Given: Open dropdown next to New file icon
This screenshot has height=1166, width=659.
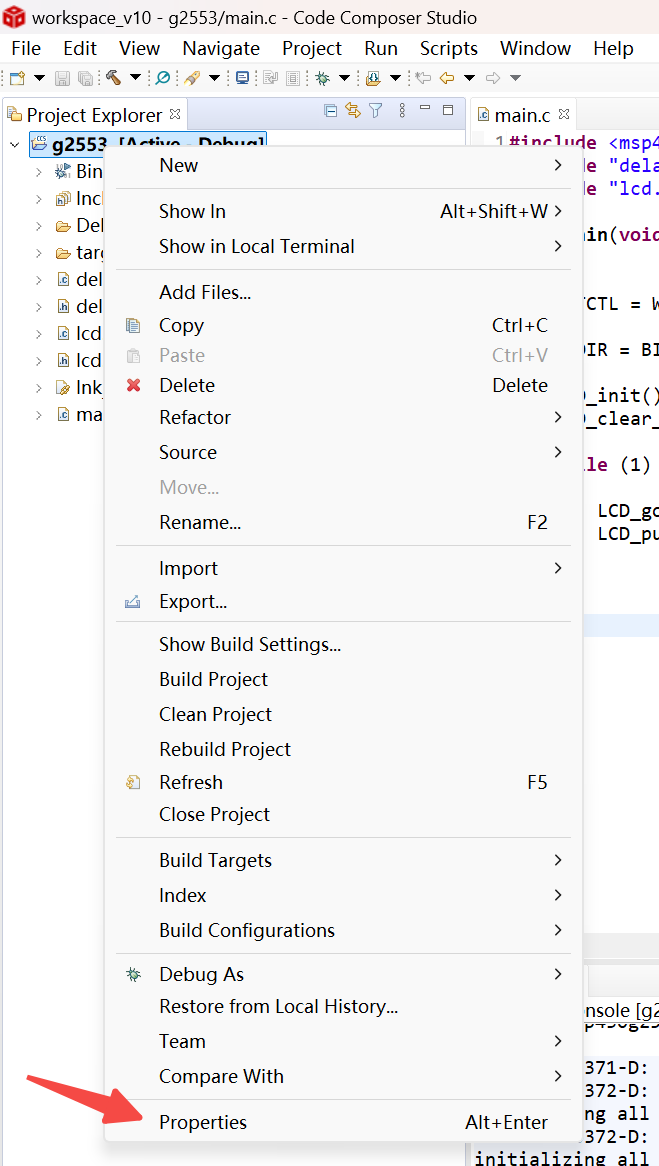Looking at the screenshot, I should click(x=39, y=77).
